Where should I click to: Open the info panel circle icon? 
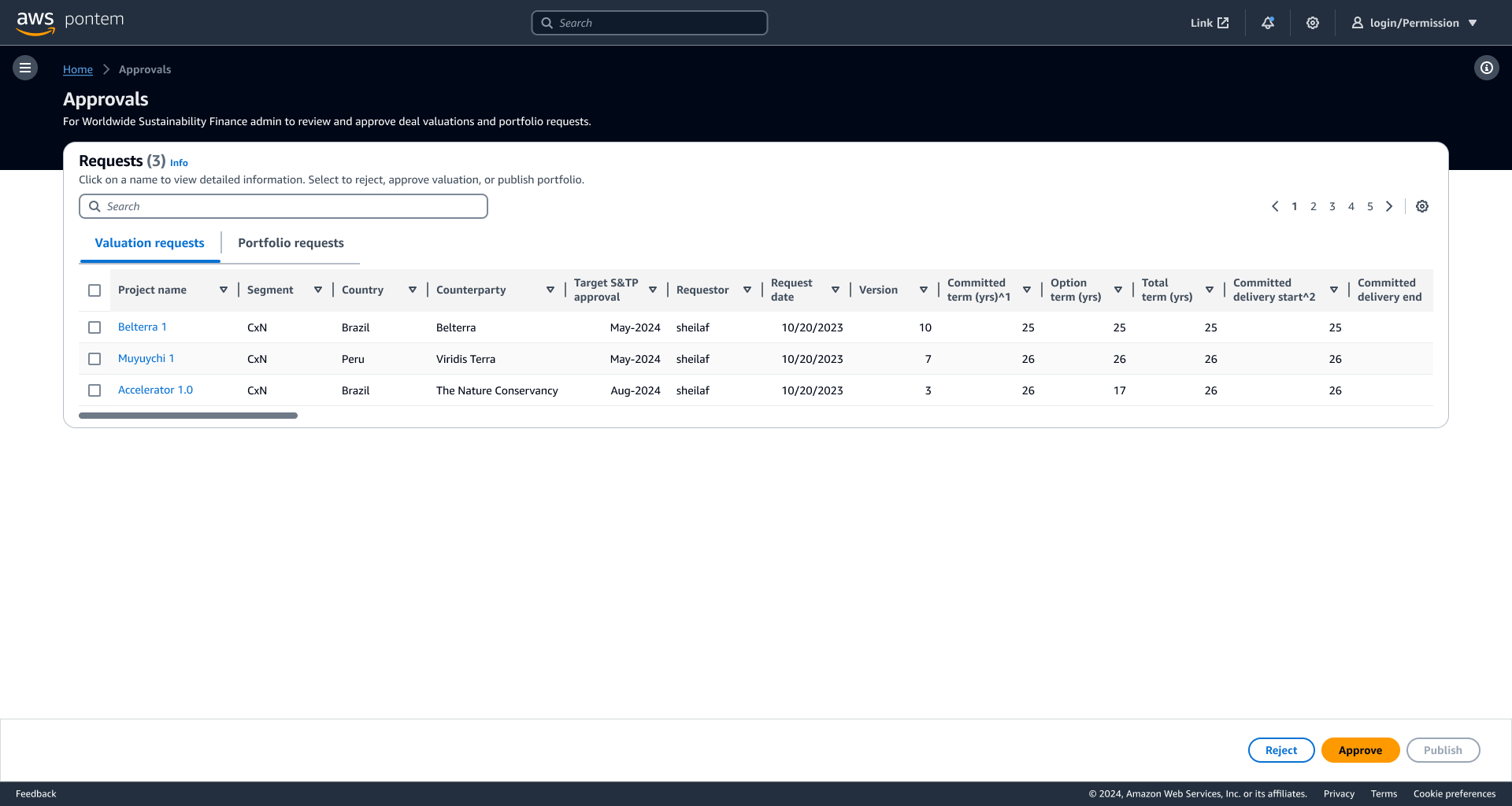pyautogui.click(x=1487, y=68)
